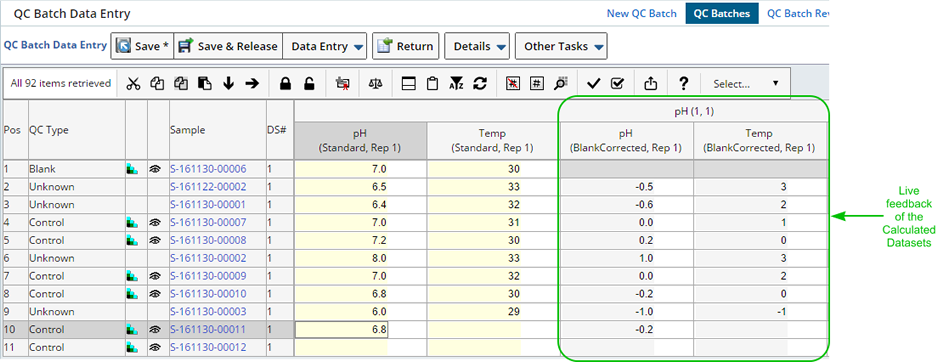
Task: Open New QC Batch tab
Action: coord(641,13)
